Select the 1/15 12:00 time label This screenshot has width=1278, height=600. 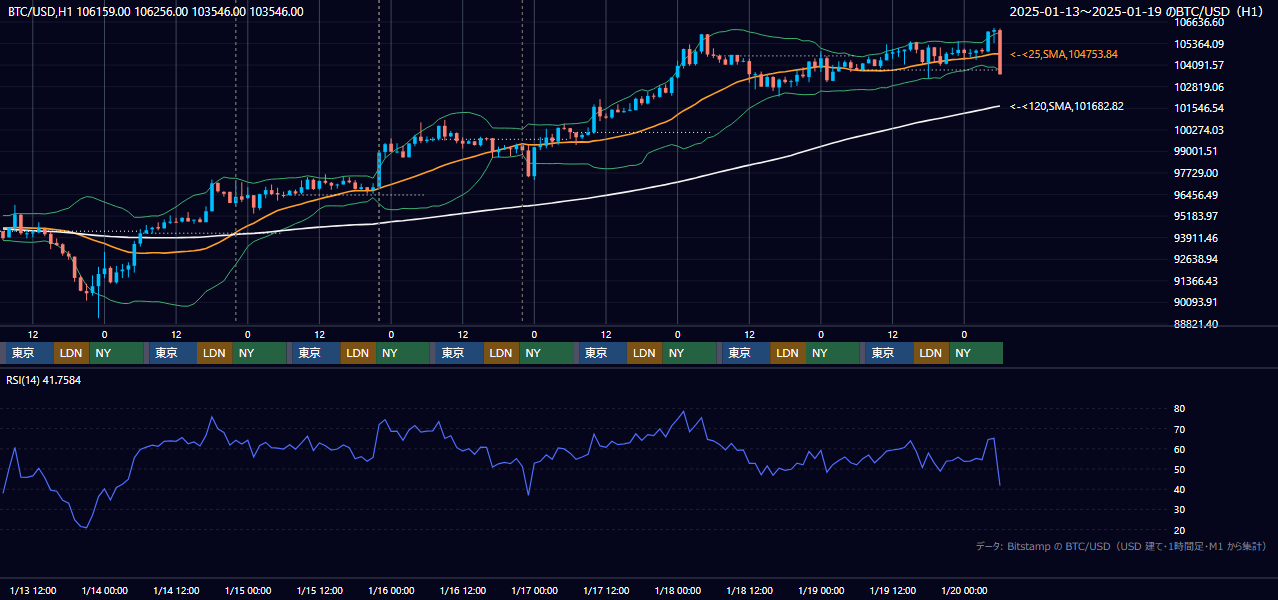coord(320,590)
